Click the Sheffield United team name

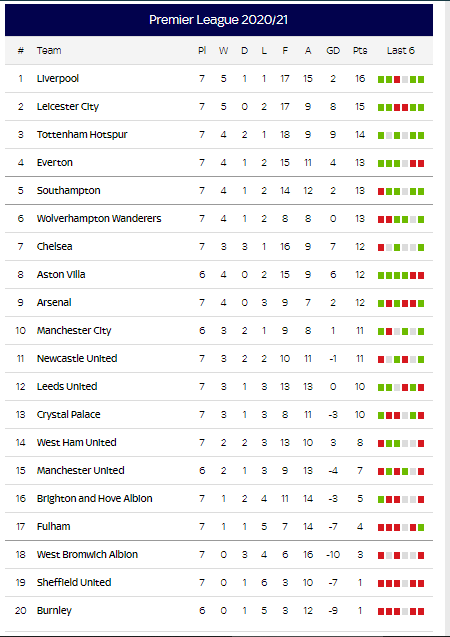(74, 583)
